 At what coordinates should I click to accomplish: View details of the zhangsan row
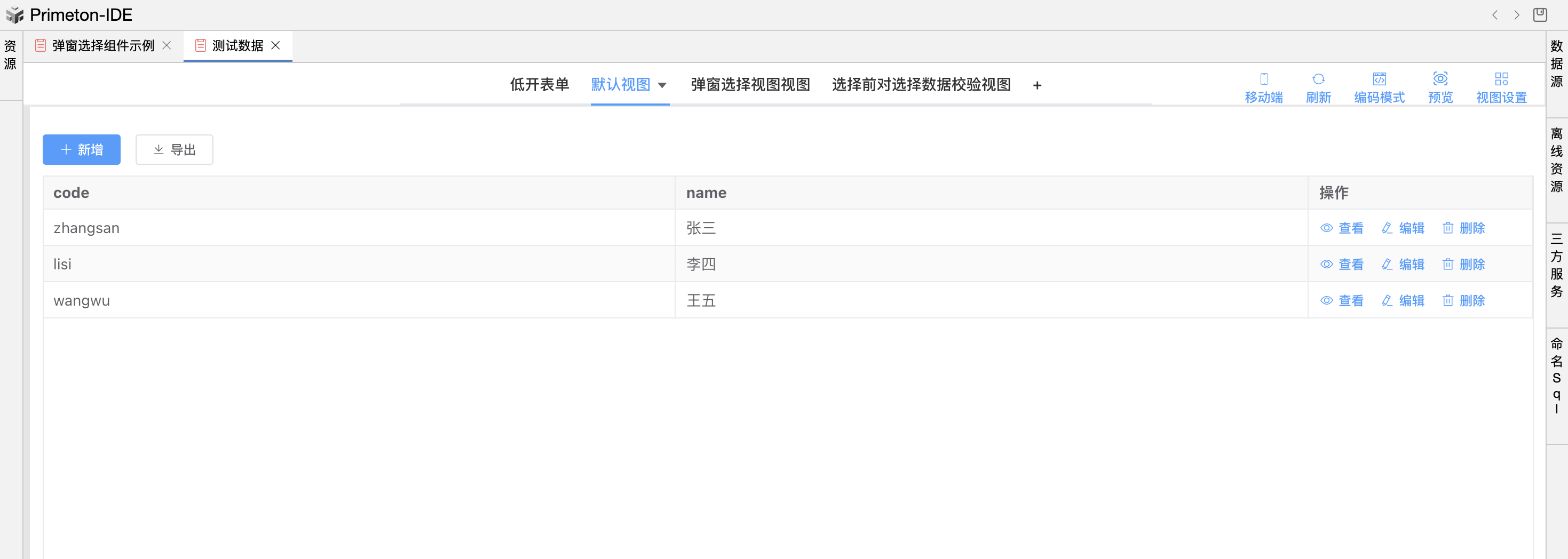(1342, 228)
